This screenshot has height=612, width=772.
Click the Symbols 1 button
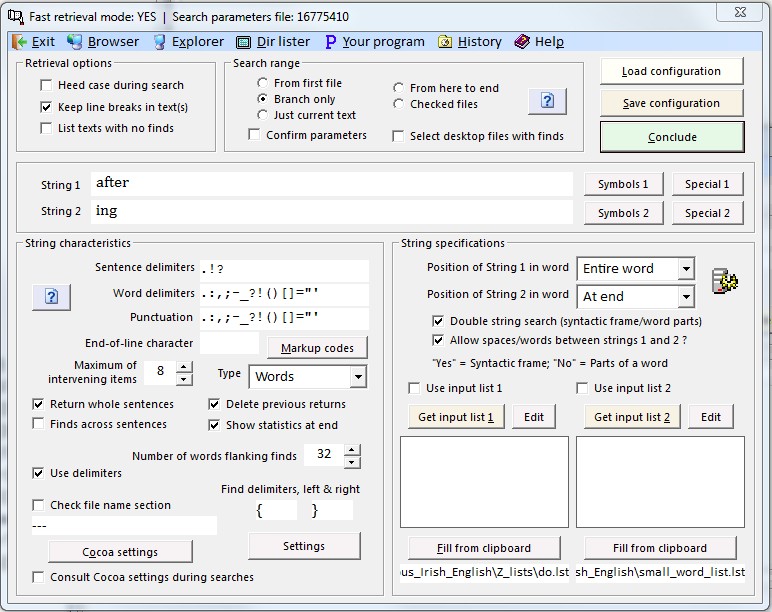(x=623, y=184)
